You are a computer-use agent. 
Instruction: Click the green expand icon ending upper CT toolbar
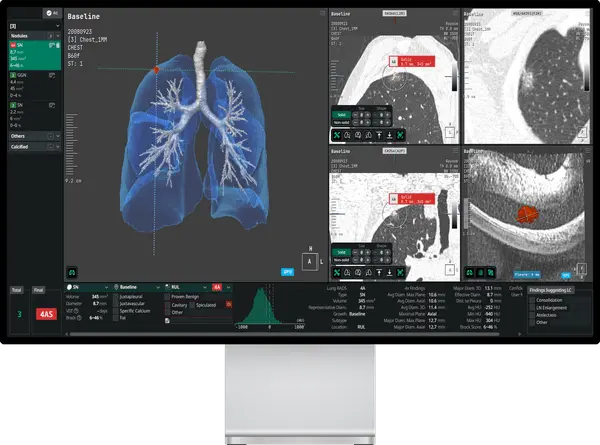click(x=400, y=135)
